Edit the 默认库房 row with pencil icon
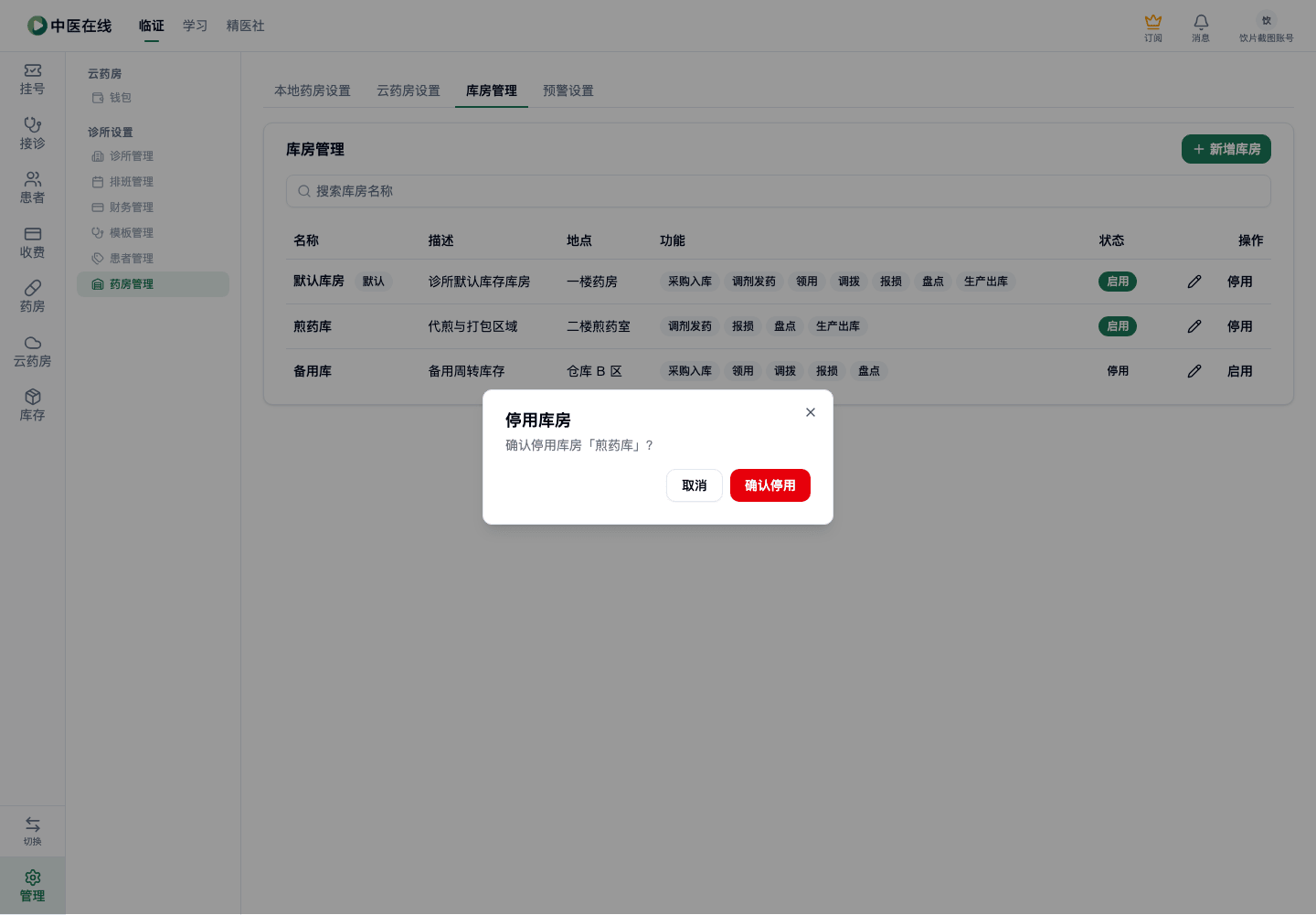 tap(1194, 282)
